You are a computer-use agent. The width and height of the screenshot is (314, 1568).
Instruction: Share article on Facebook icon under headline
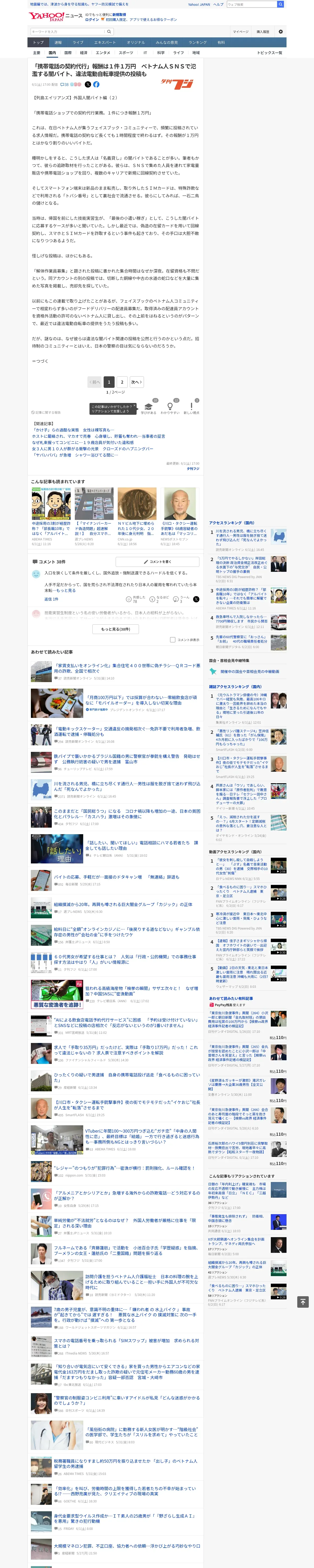point(96,85)
